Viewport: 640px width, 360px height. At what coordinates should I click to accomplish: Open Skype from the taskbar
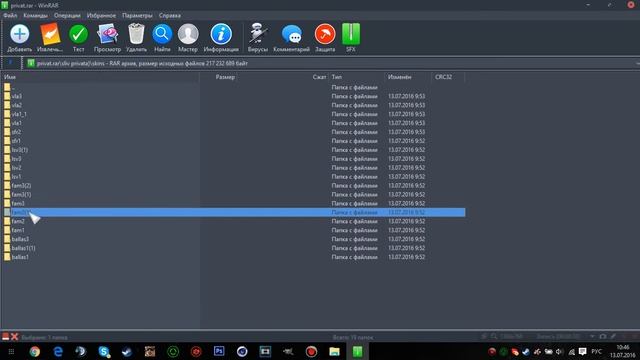(x=104, y=351)
